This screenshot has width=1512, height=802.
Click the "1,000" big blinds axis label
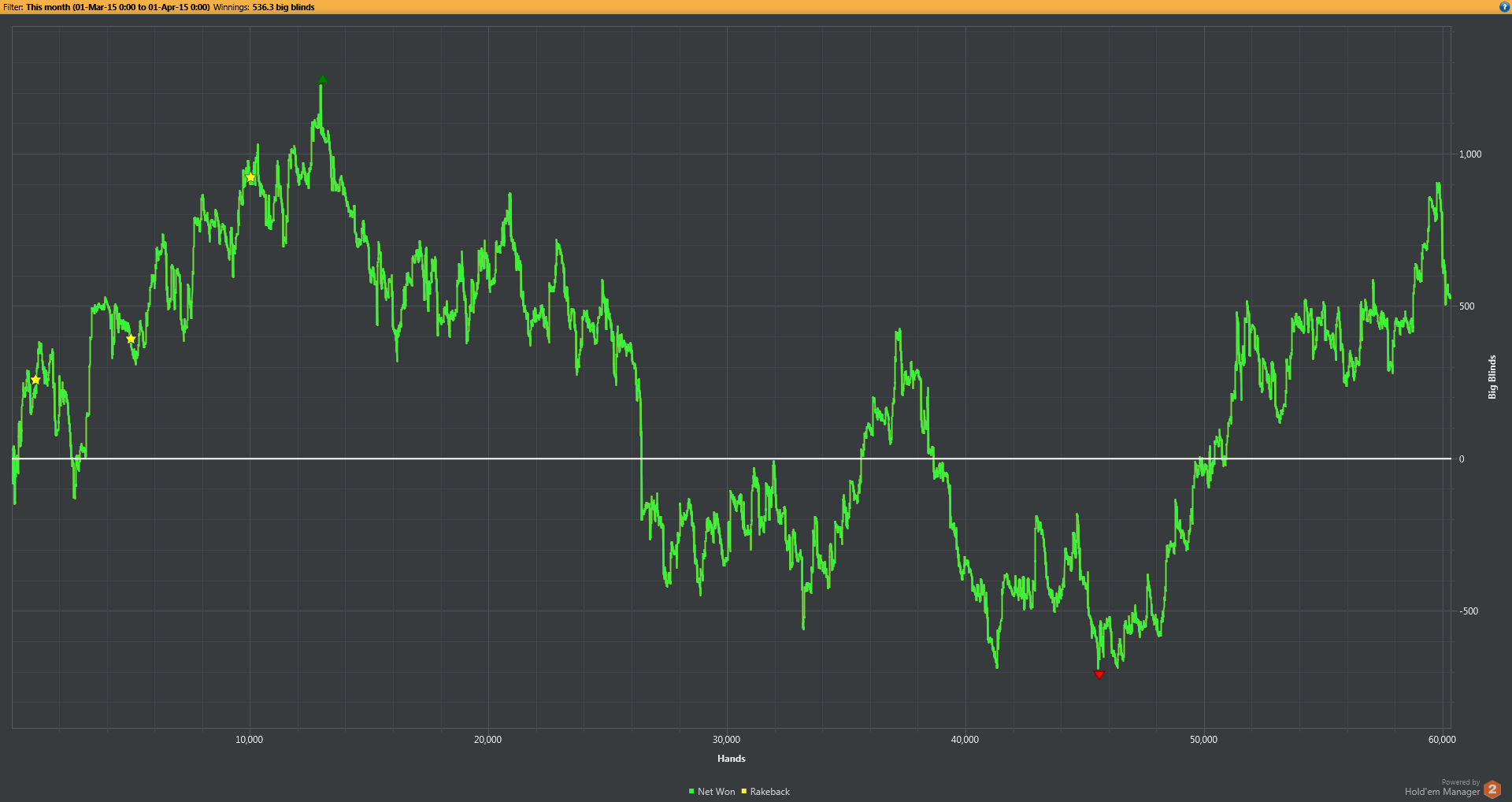1470,154
